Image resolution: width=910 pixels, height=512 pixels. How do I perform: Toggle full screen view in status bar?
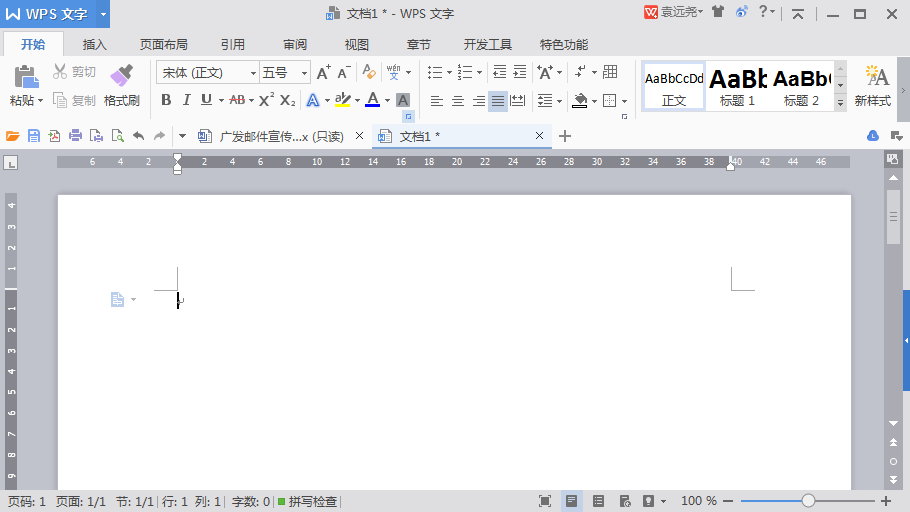click(x=545, y=501)
